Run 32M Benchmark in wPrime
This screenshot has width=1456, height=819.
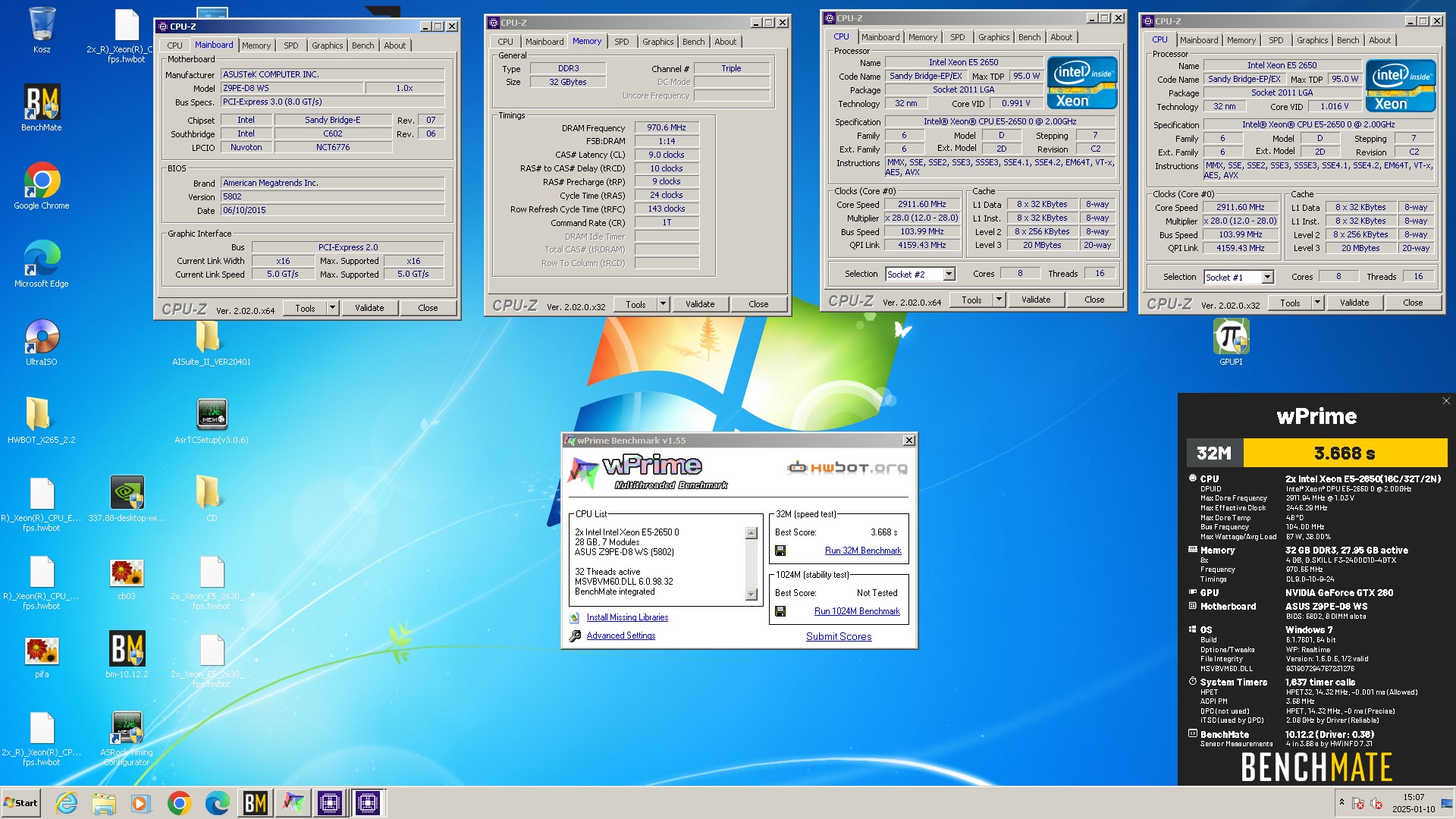click(x=863, y=551)
